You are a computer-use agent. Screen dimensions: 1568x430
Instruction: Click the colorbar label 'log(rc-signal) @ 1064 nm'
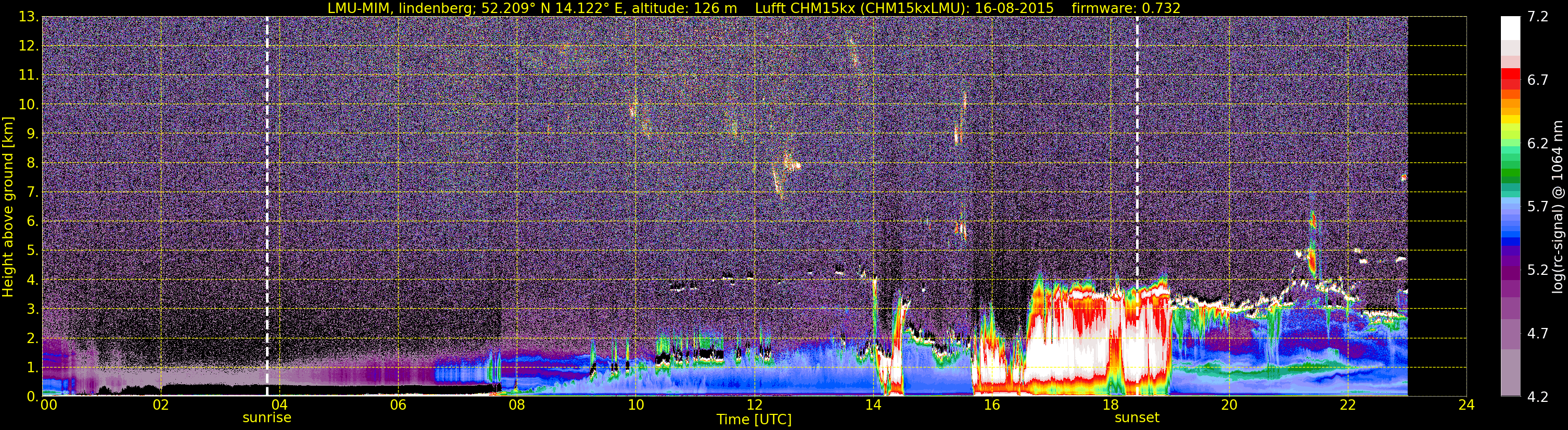pyautogui.click(x=1558, y=206)
